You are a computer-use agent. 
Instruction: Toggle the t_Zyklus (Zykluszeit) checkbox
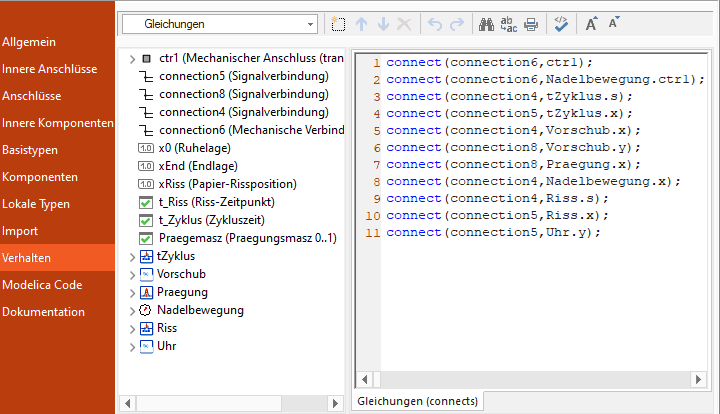coord(146,220)
